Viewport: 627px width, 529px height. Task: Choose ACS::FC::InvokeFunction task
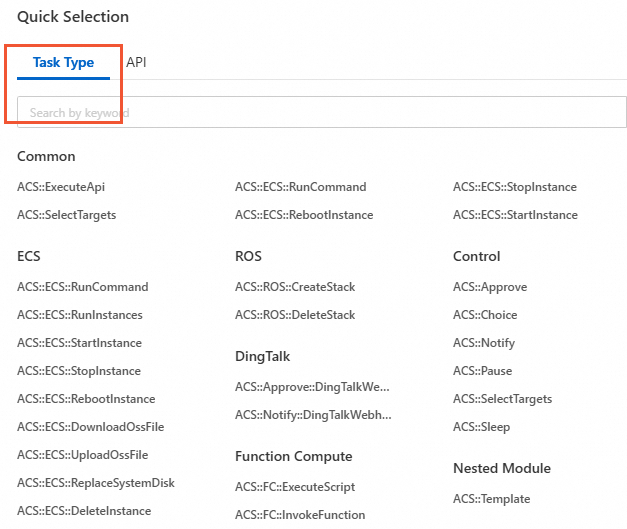tap(300, 515)
